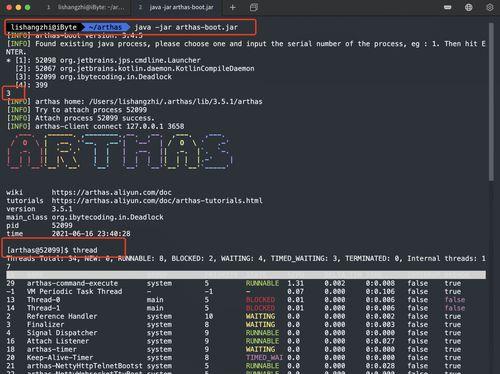Image resolution: width=500 pixels, height=374 pixels.
Task: Open a new terminal tab with plus icon
Action: pos(233,7)
